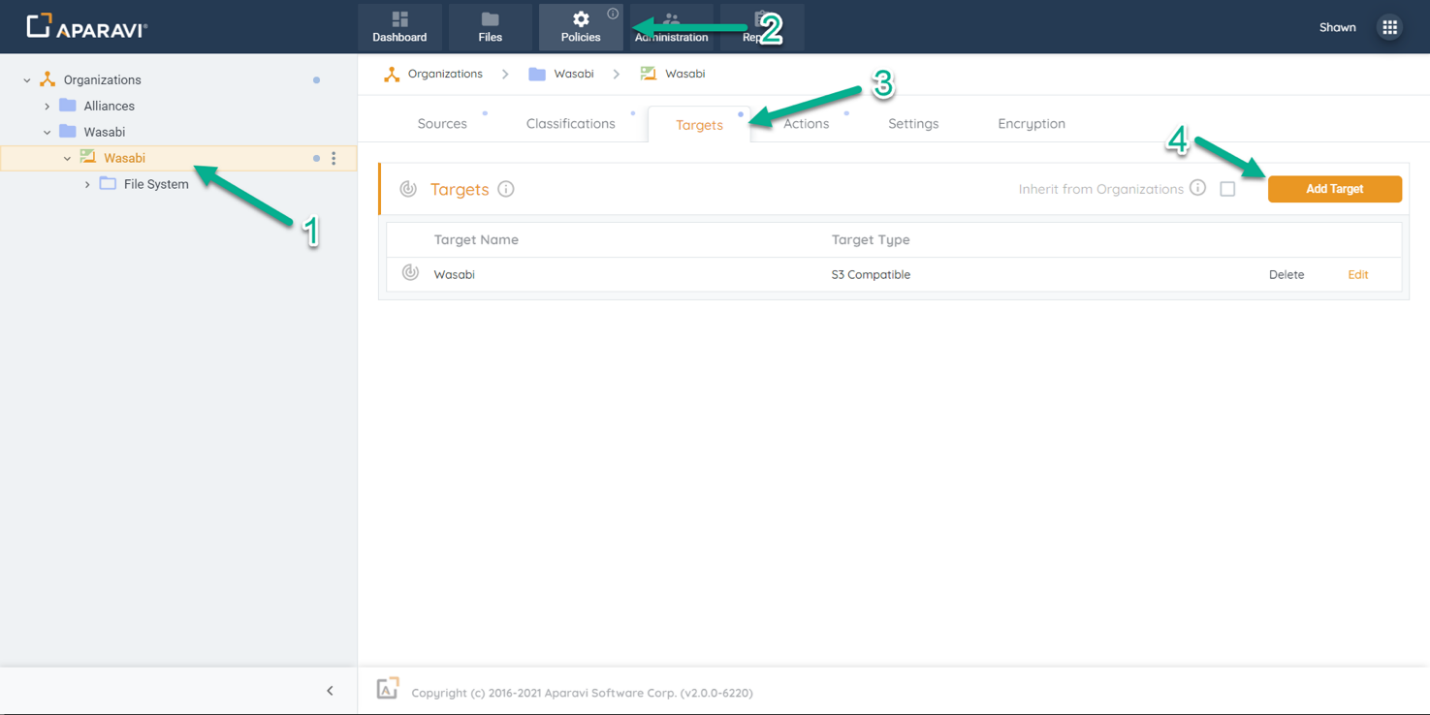Viewport: 1430px width, 715px height.
Task: Open the info icon beside Targets heading
Action: [506, 189]
